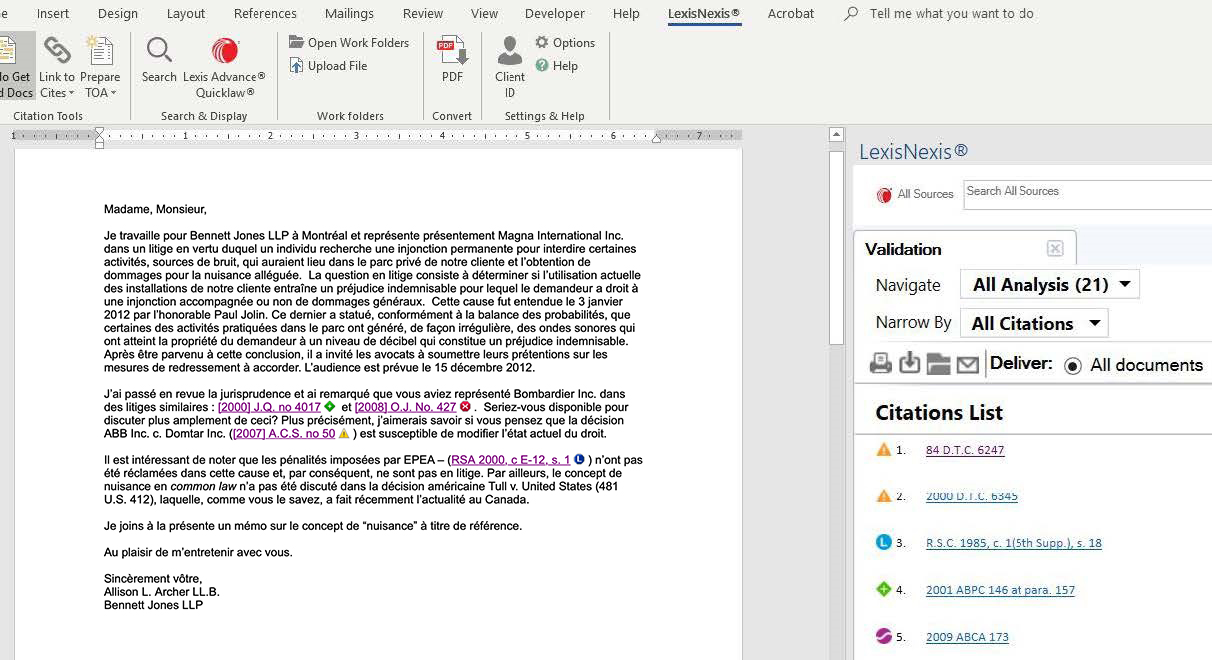This screenshot has height=660, width=1212.
Task: Open the Layout tab
Action: tap(186, 14)
